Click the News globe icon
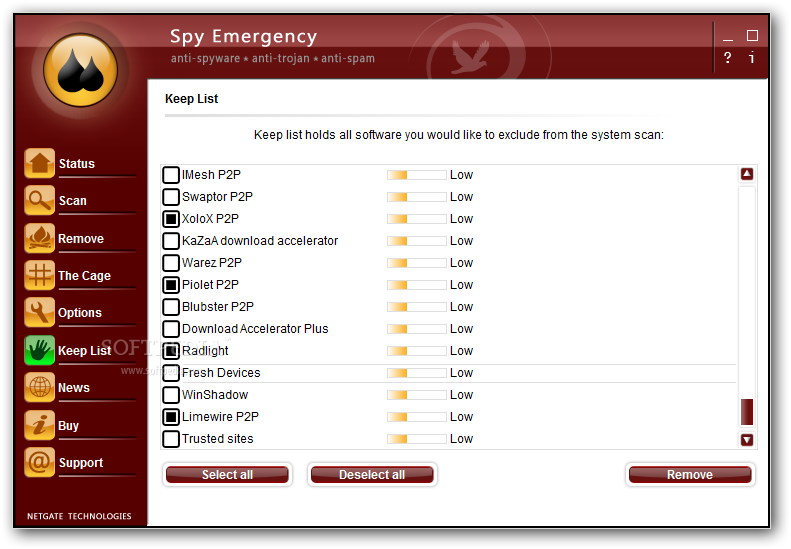 pyautogui.click(x=39, y=387)
